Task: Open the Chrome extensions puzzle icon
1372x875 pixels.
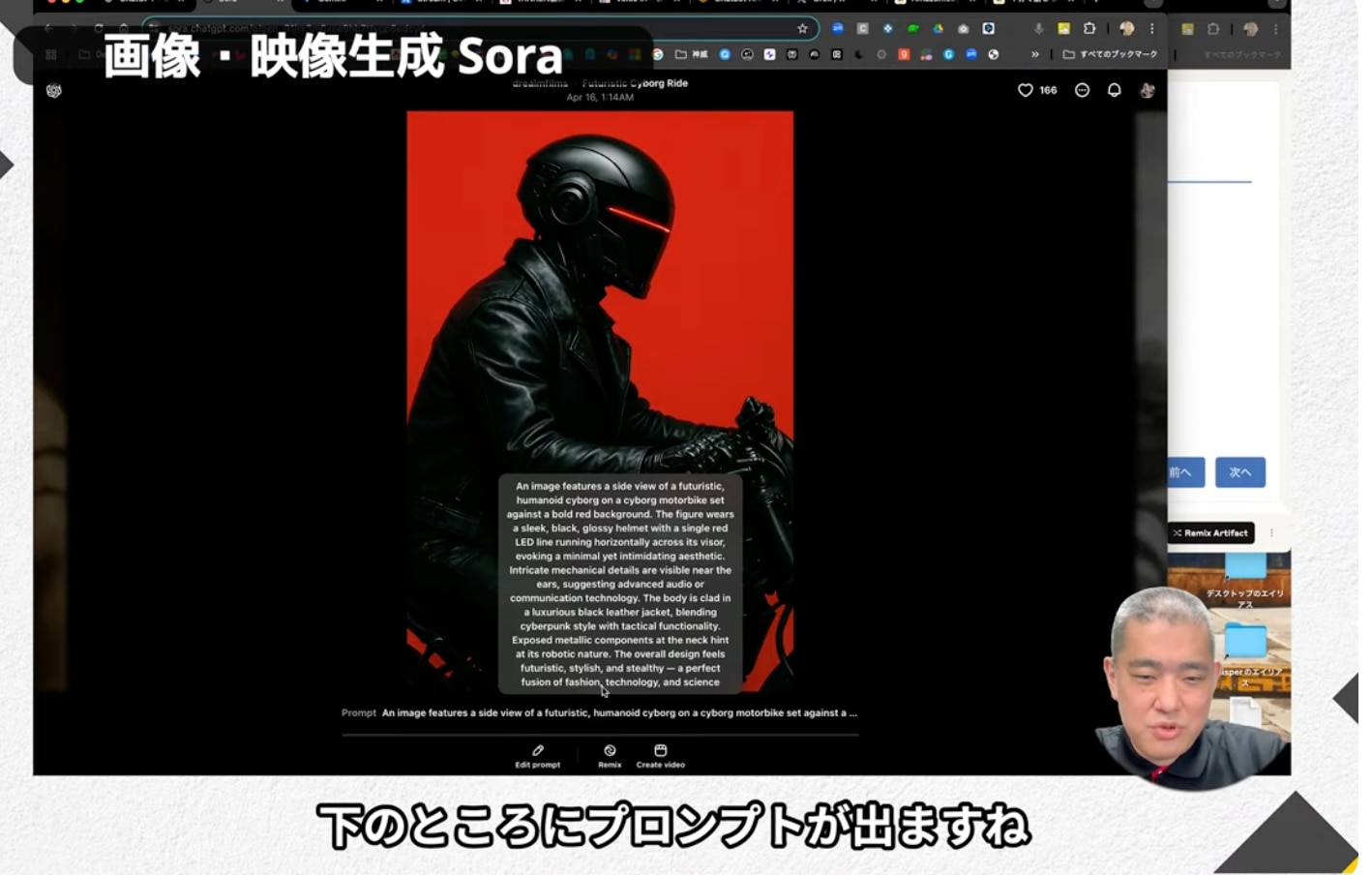Action: [x=1089, y=29]
